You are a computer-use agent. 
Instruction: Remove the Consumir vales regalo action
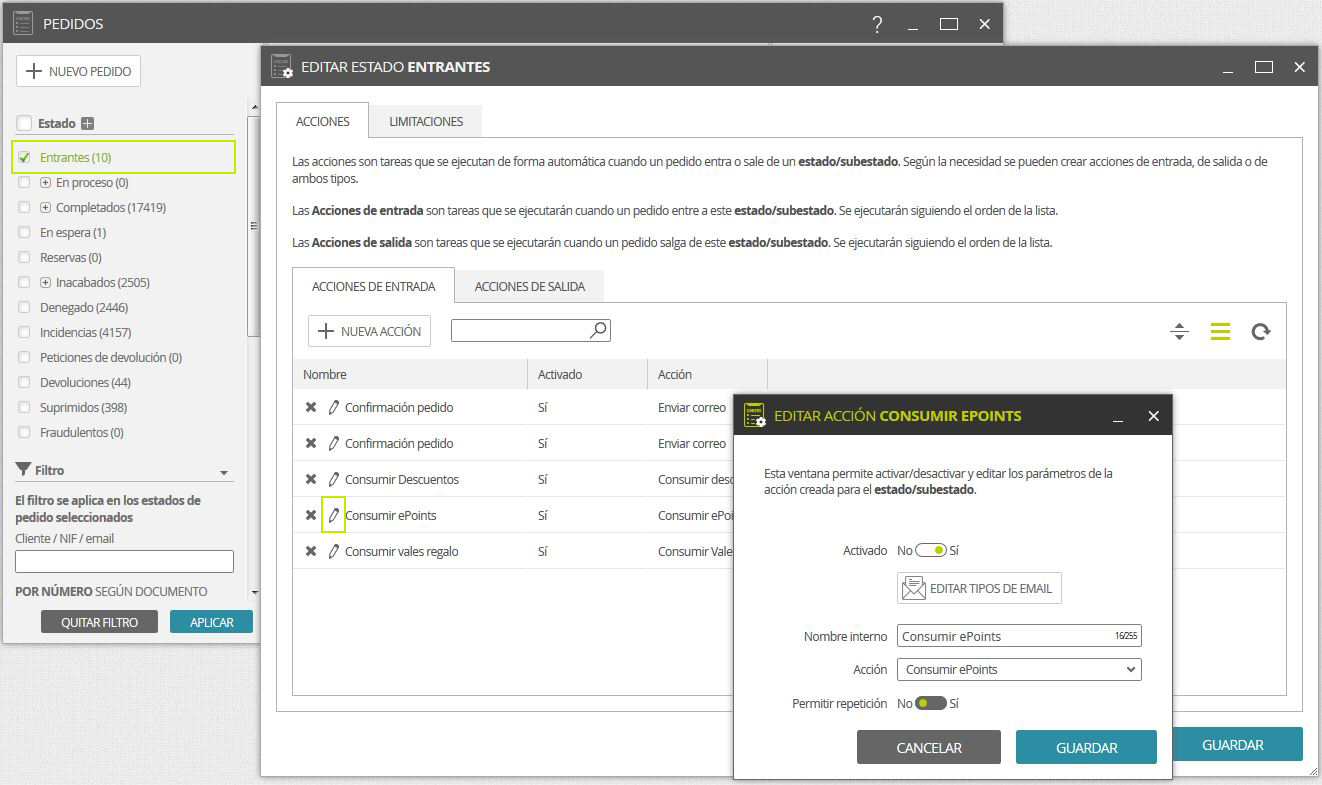[x=311, y=552]
